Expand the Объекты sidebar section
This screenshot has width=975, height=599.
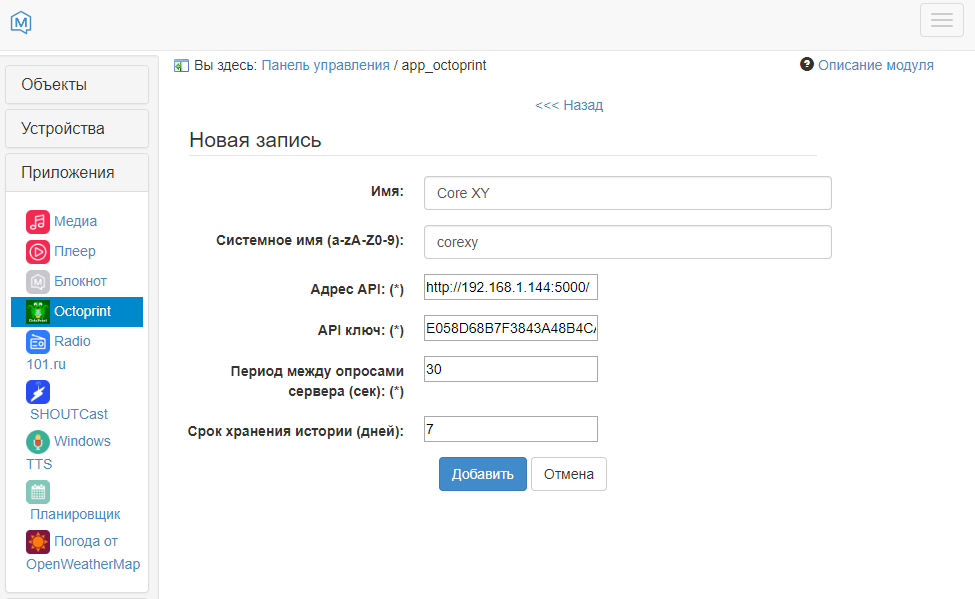click(x=77, y=85)
